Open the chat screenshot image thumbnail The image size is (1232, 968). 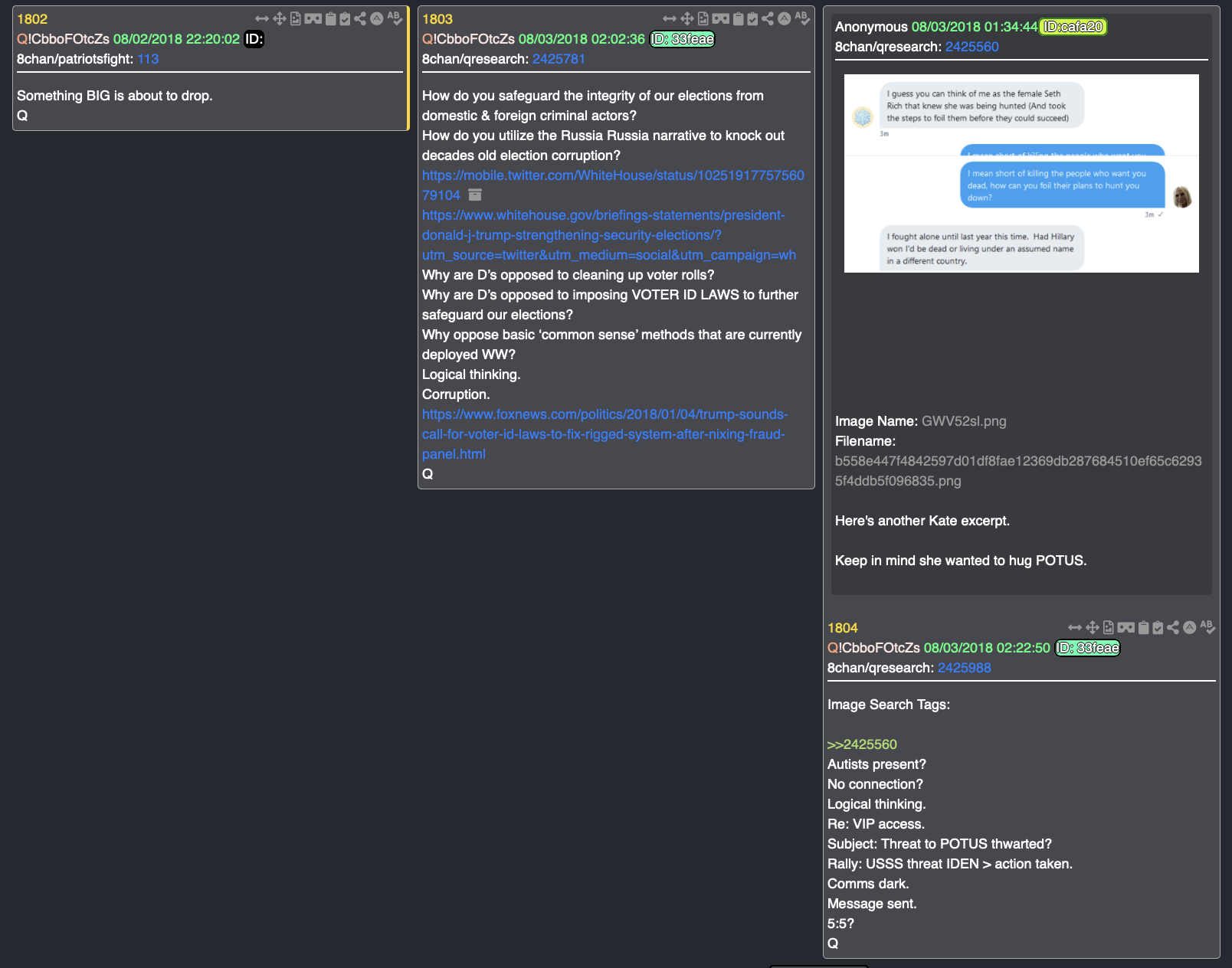(x=1021, y=173)
